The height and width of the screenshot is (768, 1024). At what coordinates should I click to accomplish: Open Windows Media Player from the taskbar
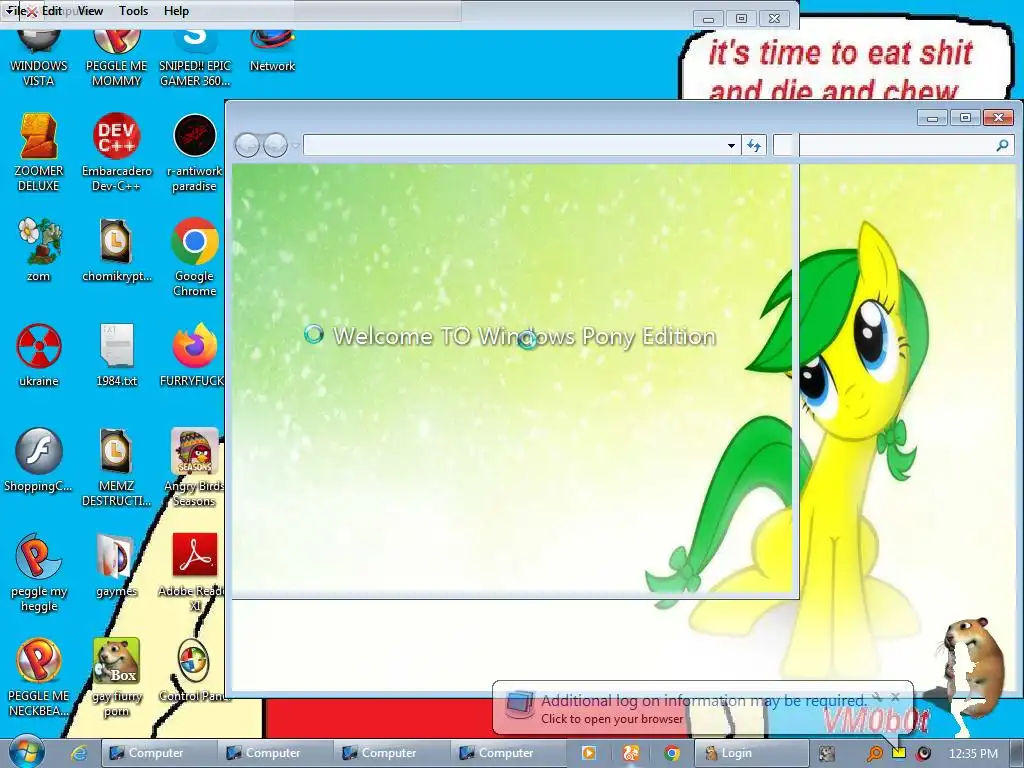pos(589,753)
